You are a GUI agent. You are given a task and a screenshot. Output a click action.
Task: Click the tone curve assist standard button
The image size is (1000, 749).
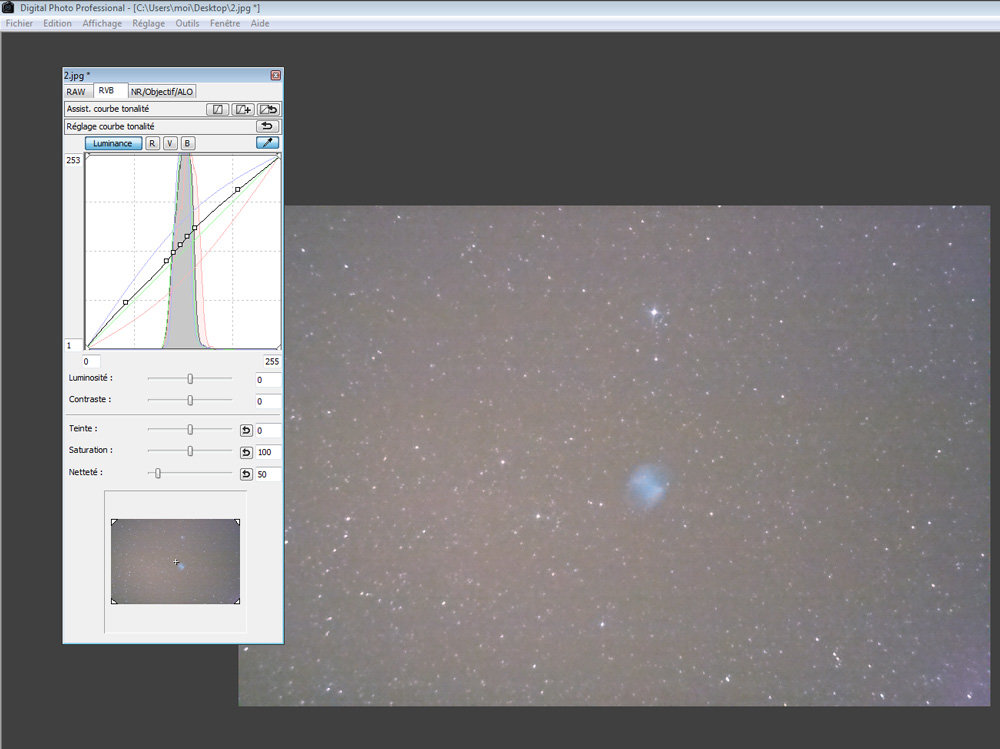[217, 109]
